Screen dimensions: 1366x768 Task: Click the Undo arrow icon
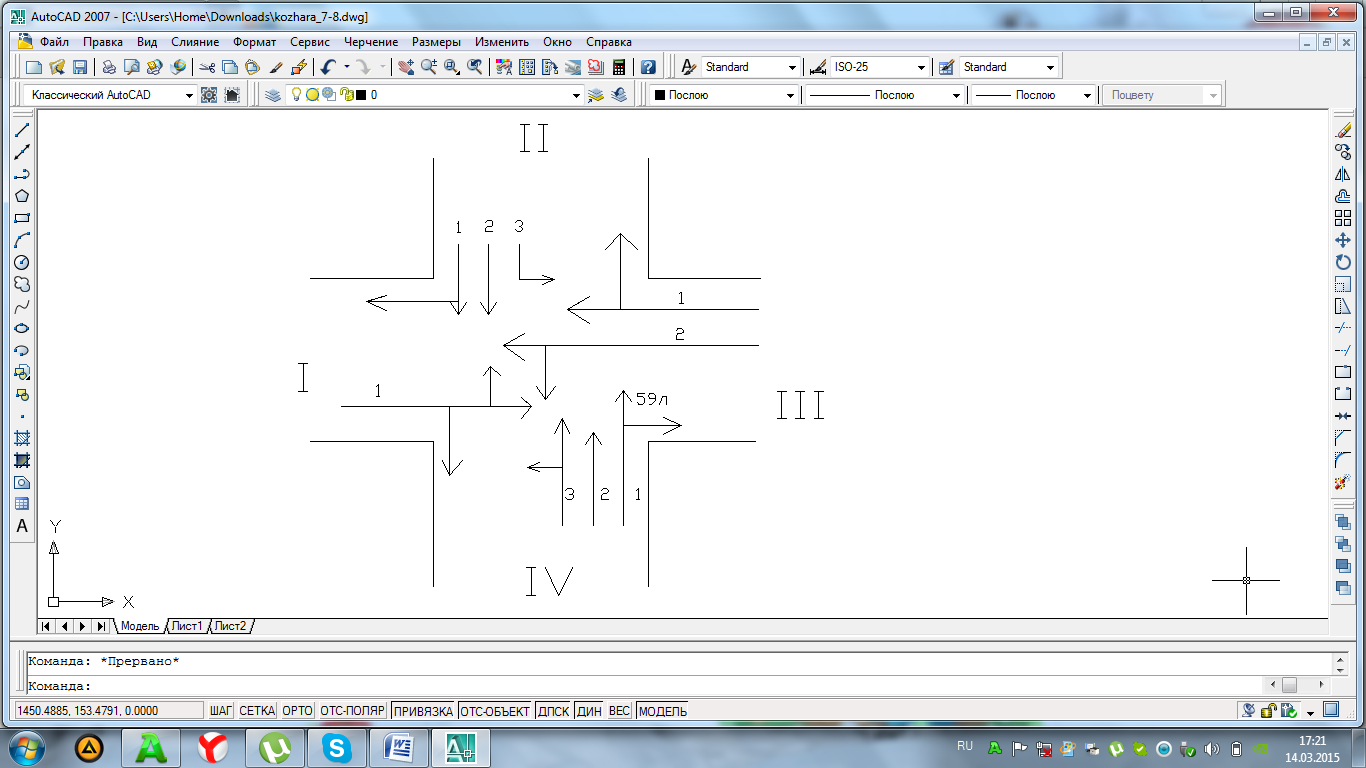327,67
